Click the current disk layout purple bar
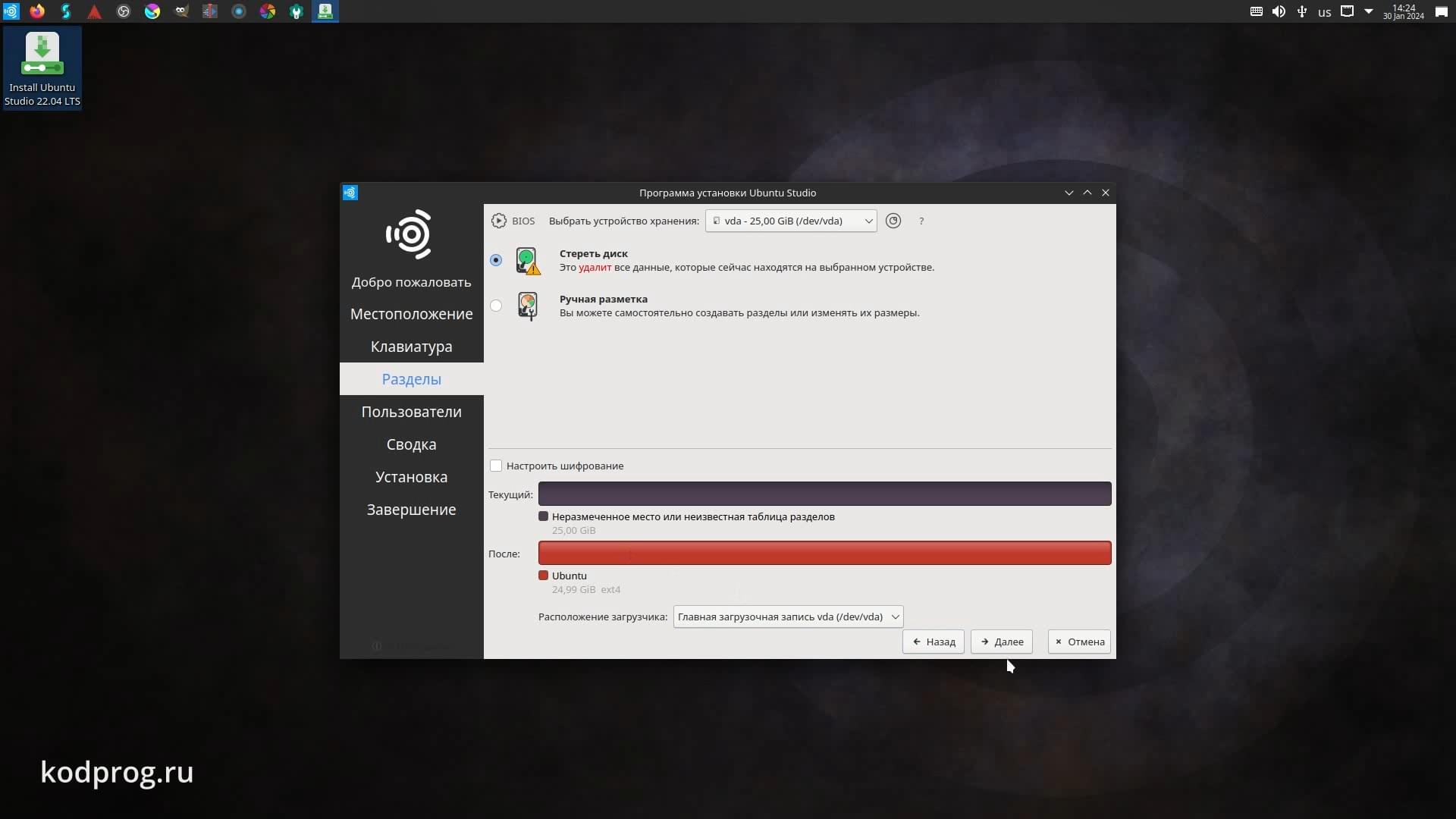 (x=825, y=494)
